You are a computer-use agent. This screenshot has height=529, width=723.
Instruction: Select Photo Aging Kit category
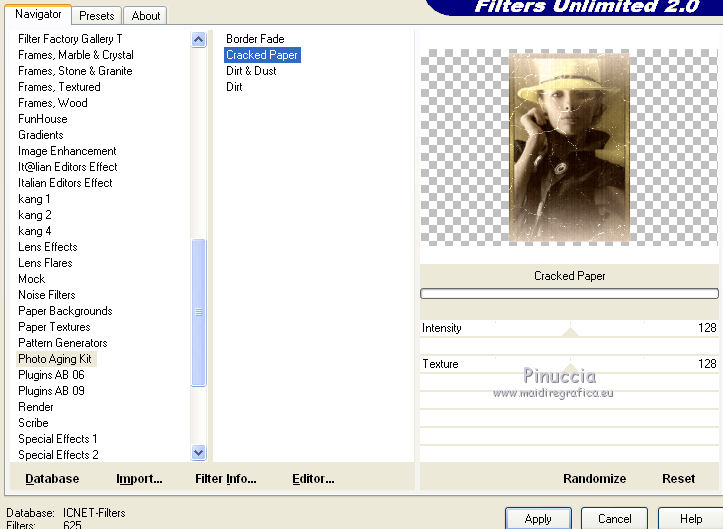tap(55, 359)
